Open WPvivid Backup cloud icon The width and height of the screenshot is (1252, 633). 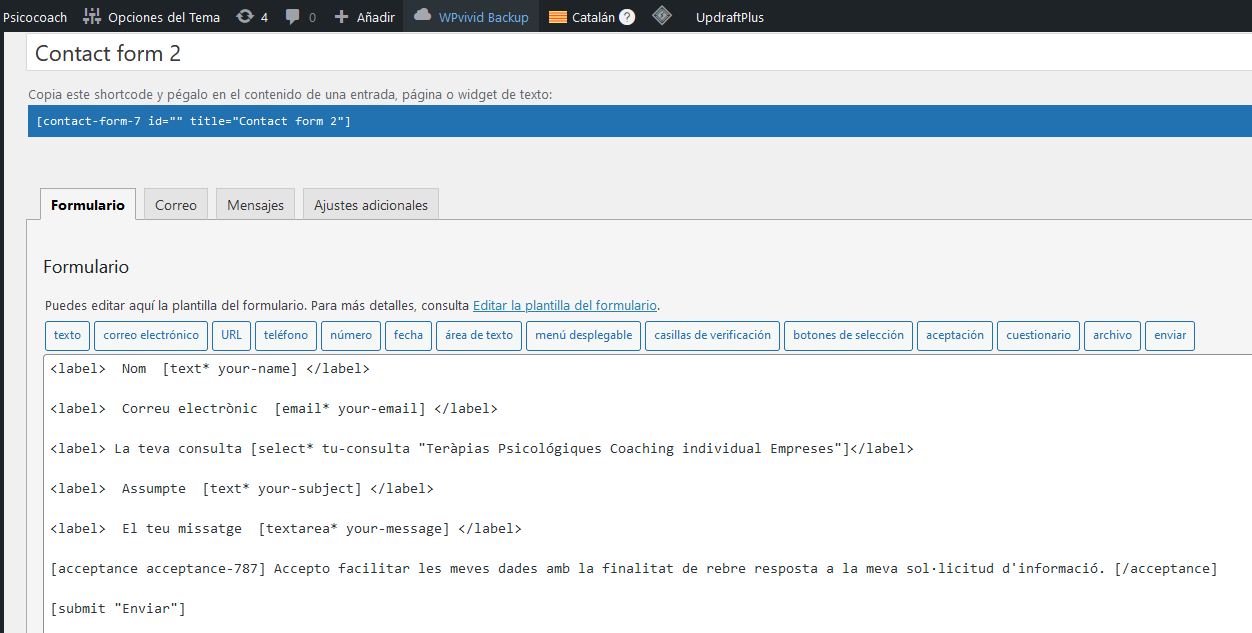tap(422, 16)
